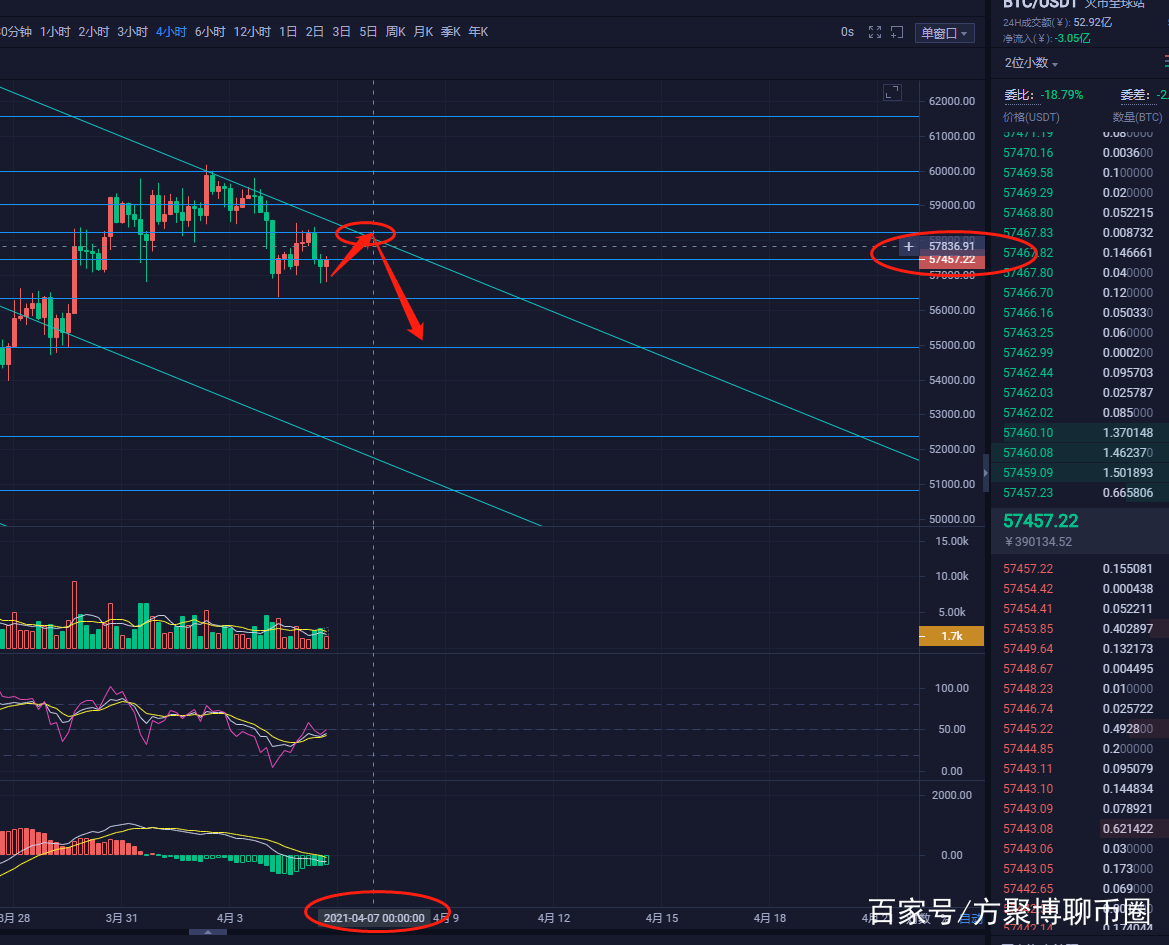Select the 12小时 timeframe
The width and height of the screenshot is (1169, 945).
tap(252, 31)
